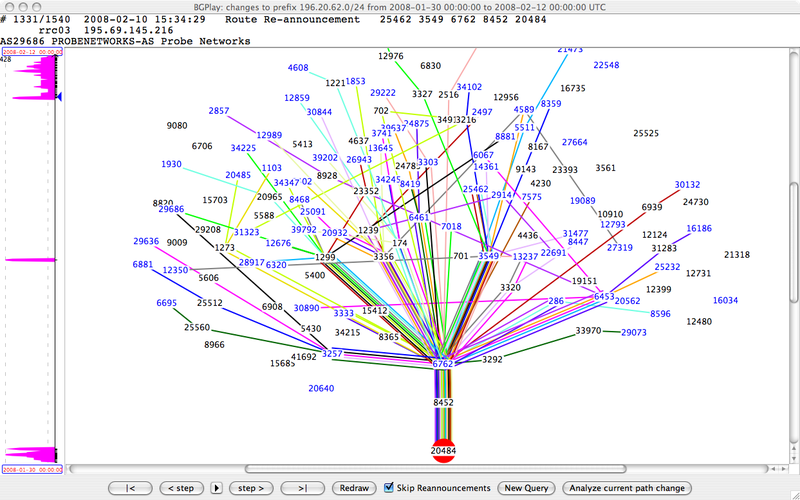Jump to the first event with |< button
The width and height of the screenshot is (800, 500).
pos(130,488)
